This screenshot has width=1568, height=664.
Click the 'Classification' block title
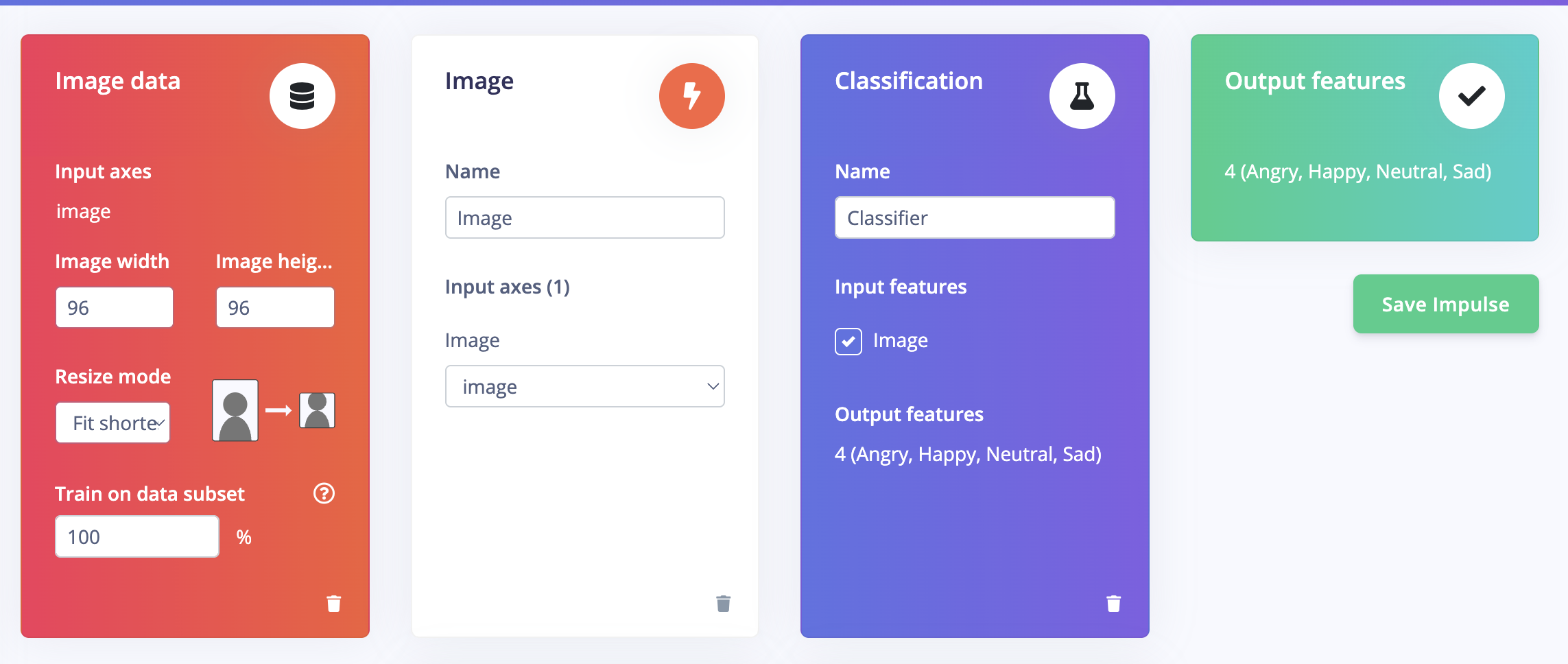click(909, 81)
